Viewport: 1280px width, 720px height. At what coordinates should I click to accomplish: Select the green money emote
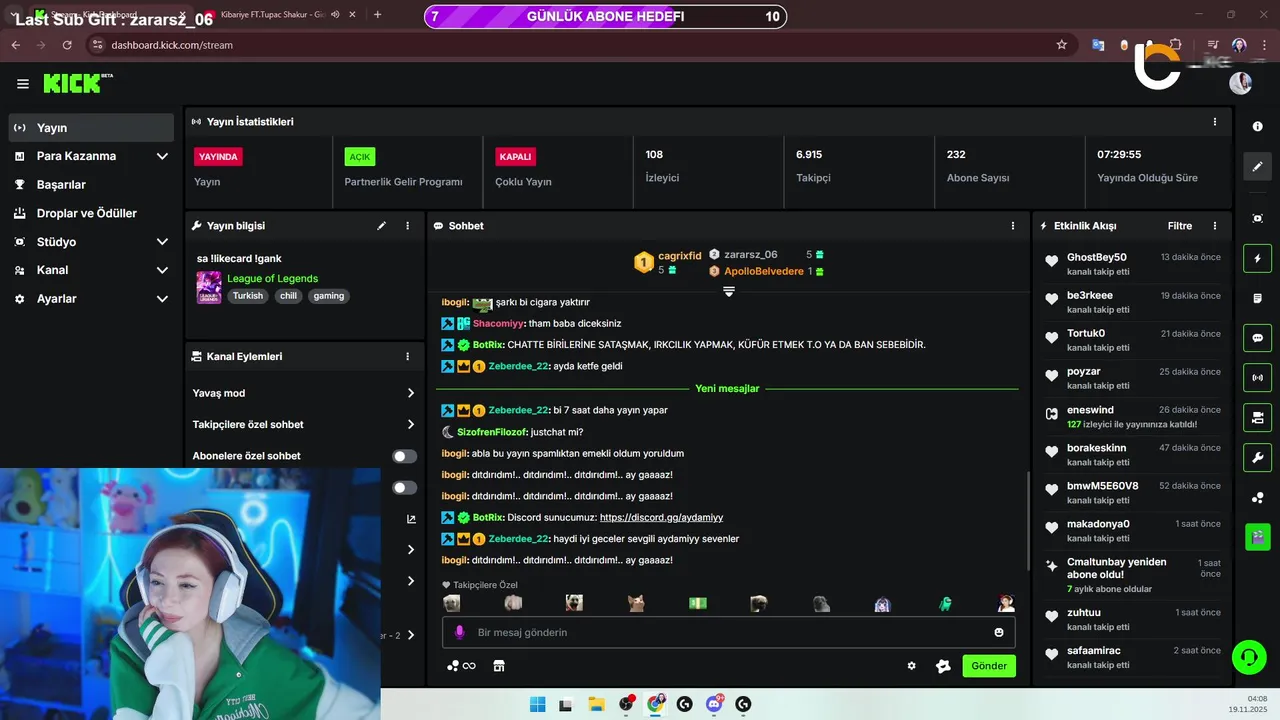point(698,603)
